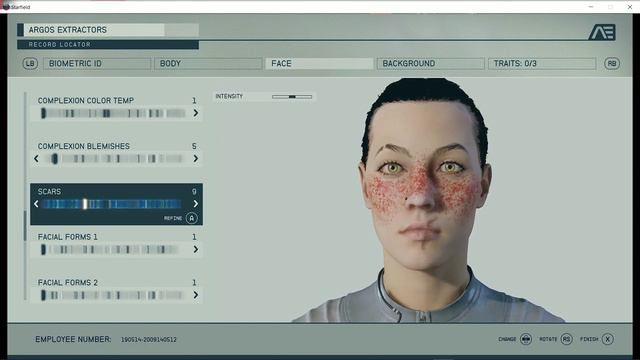
Task: Click the LB bumper icon
Action: pyautogui.click(x=30, y=63)
